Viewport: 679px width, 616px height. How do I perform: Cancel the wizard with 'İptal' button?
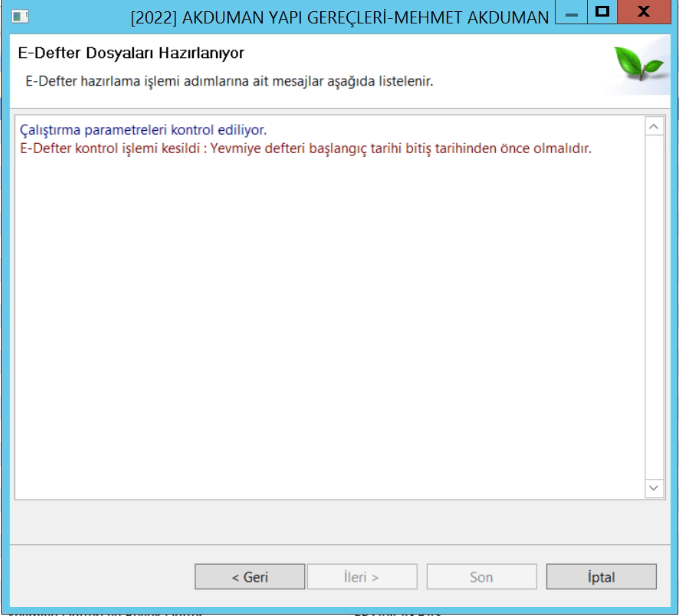coord(601,577)
